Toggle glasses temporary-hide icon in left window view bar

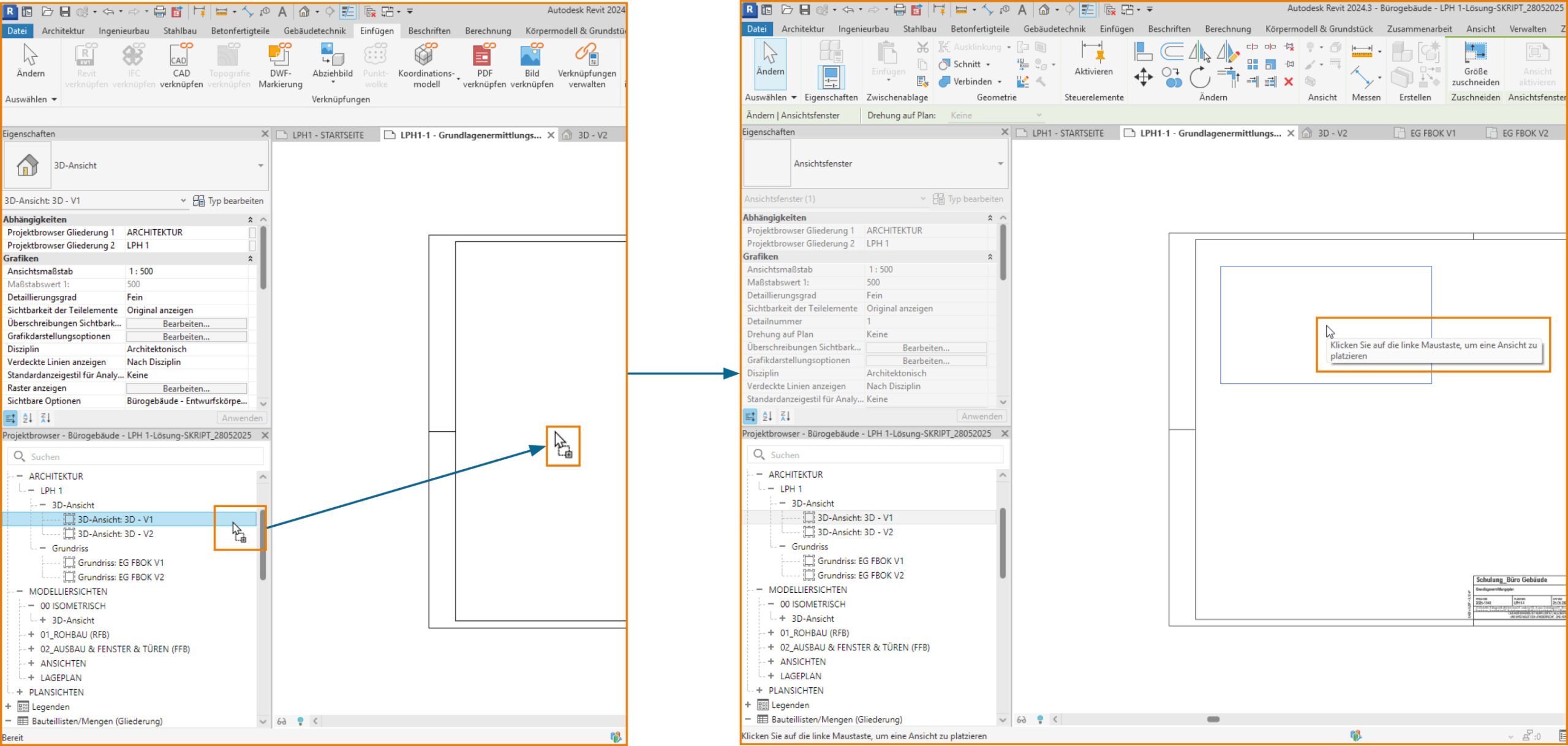point(282,721)
